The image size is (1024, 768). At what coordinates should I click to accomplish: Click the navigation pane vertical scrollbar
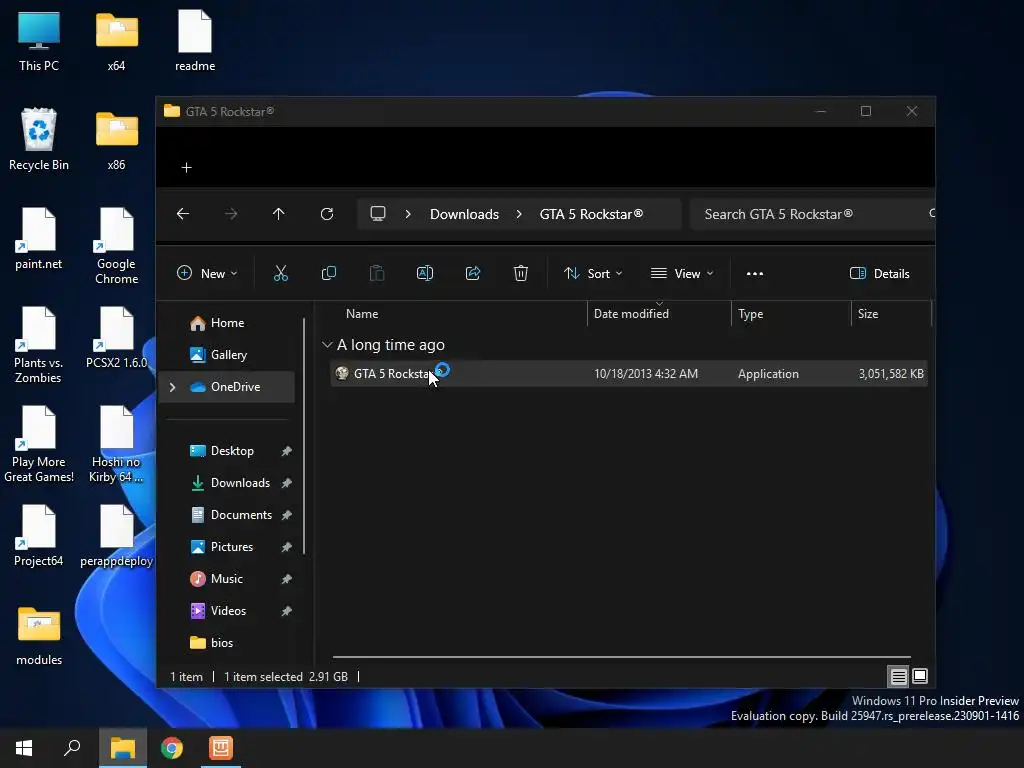click(x=304, y=436)
